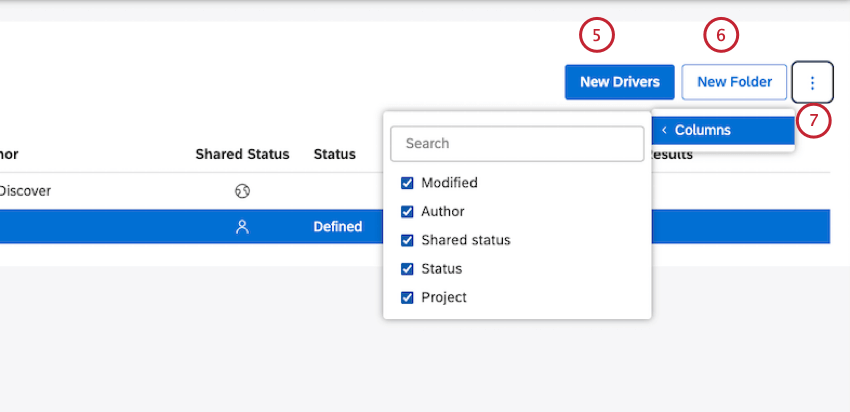Select the row with Defined status
The width and height of the screenshot is (850, 412).
[337, 227]
